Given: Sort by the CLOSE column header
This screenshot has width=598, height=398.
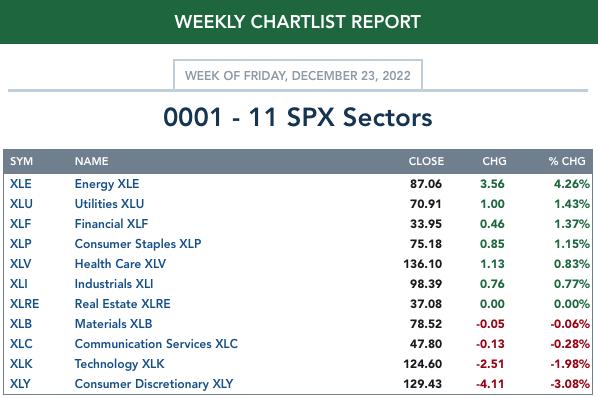Looking at the screenshot, I should (x=426, y=161).
